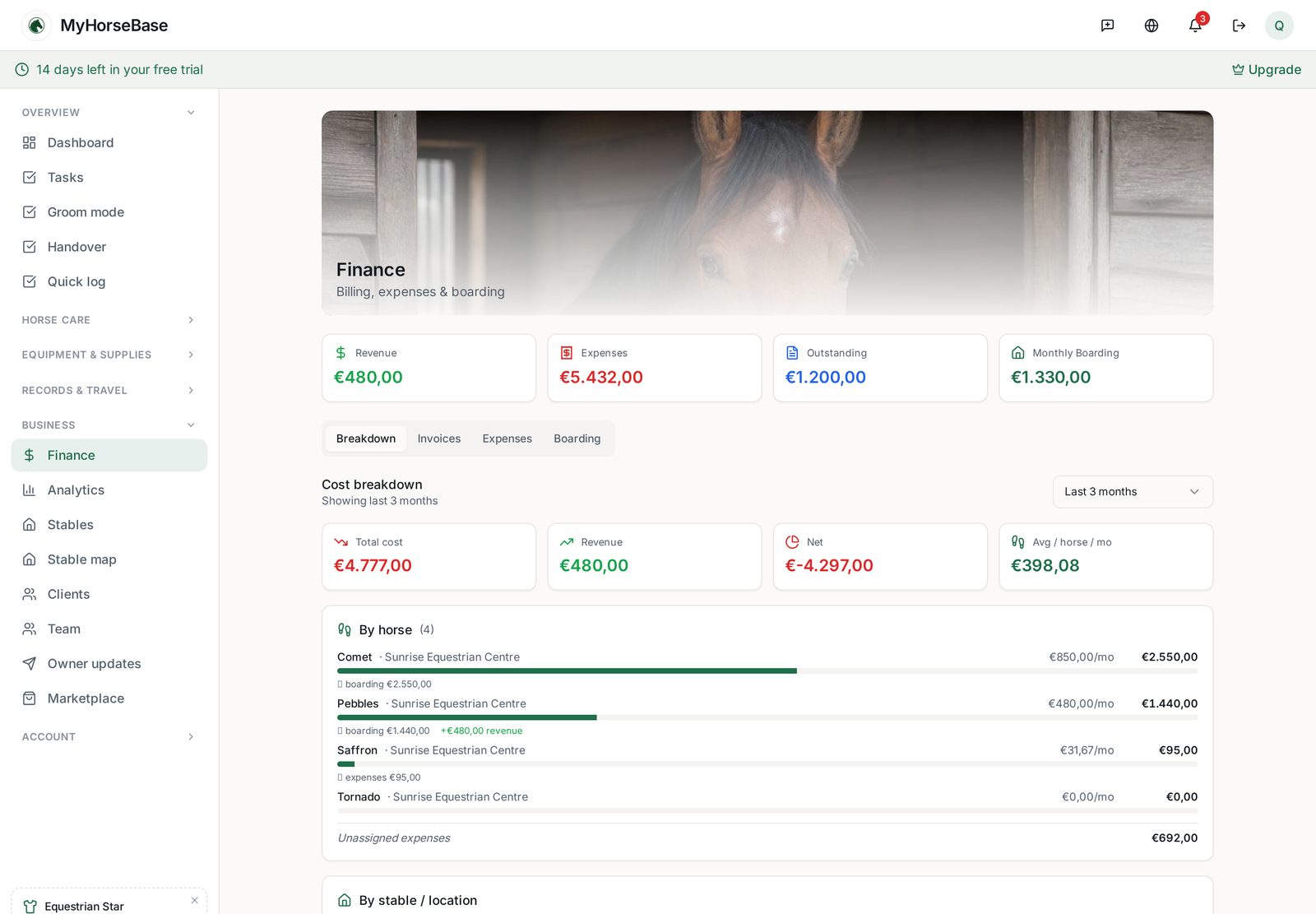Viewport: 1316px width, 914px height.
Task: Open the language globe icon
Action: [x=1151, y=26]
